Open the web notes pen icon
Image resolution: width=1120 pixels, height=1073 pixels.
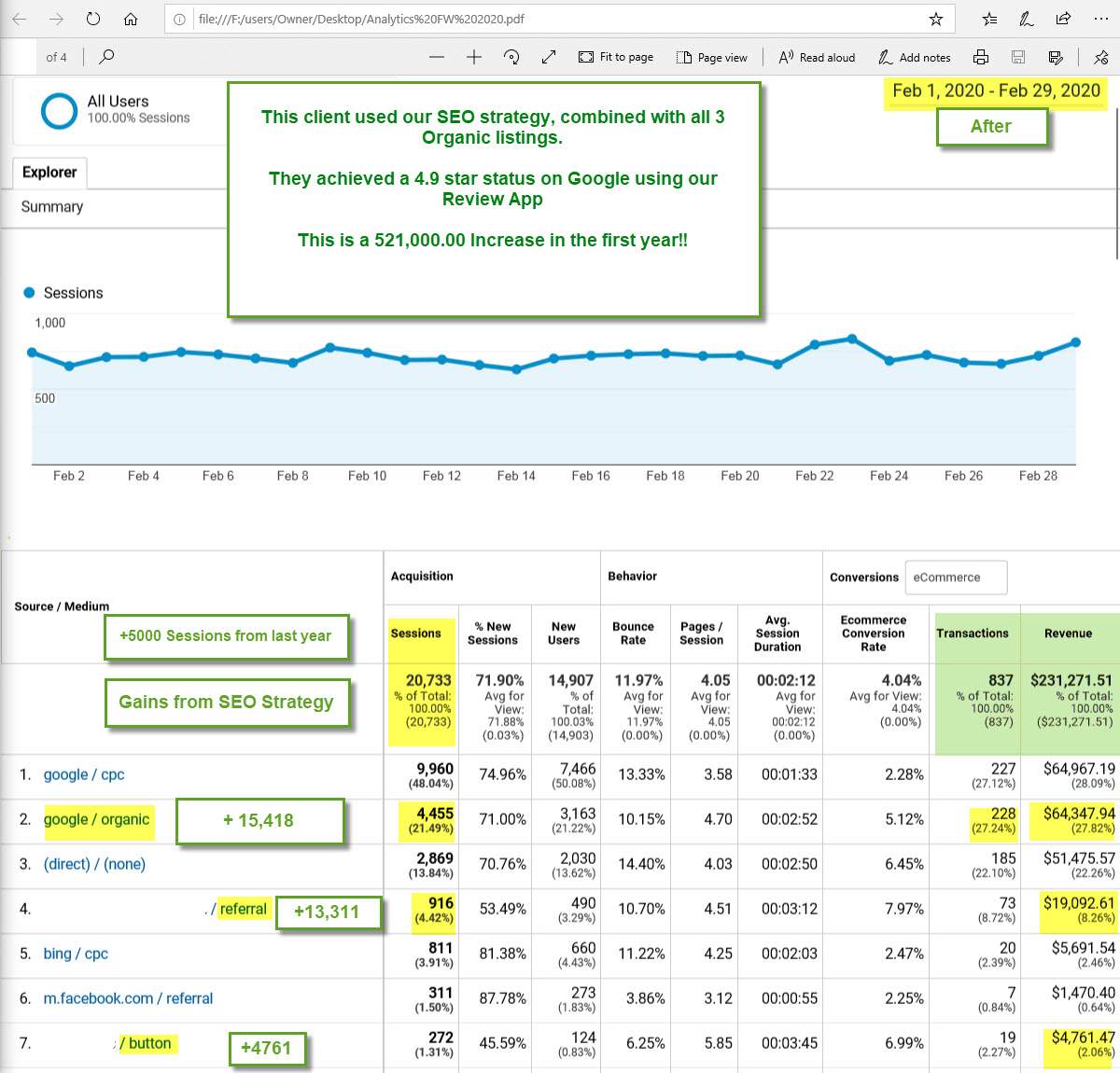click(x=1026, y=19)
